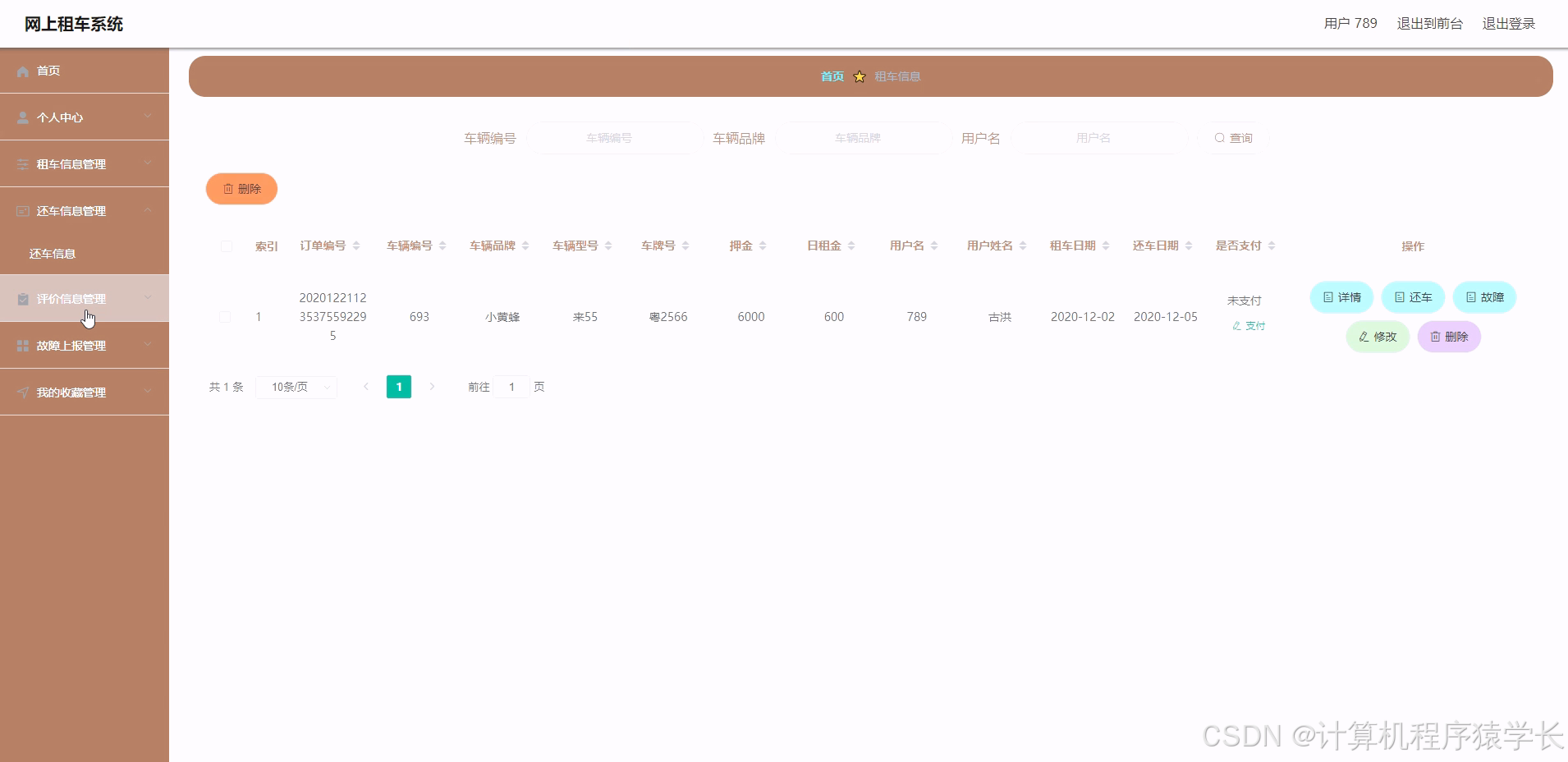Viewport: 1568px width, 762px height.
Task: Open 首页 in the sidebar
Action: tap(85, 71)
